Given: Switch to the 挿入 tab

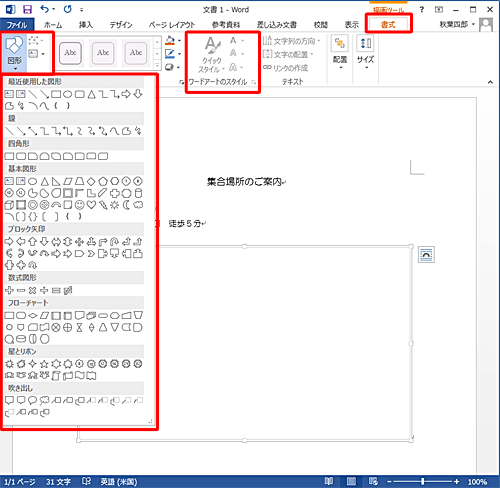Looking at the screenshot, I should (86, 25).
